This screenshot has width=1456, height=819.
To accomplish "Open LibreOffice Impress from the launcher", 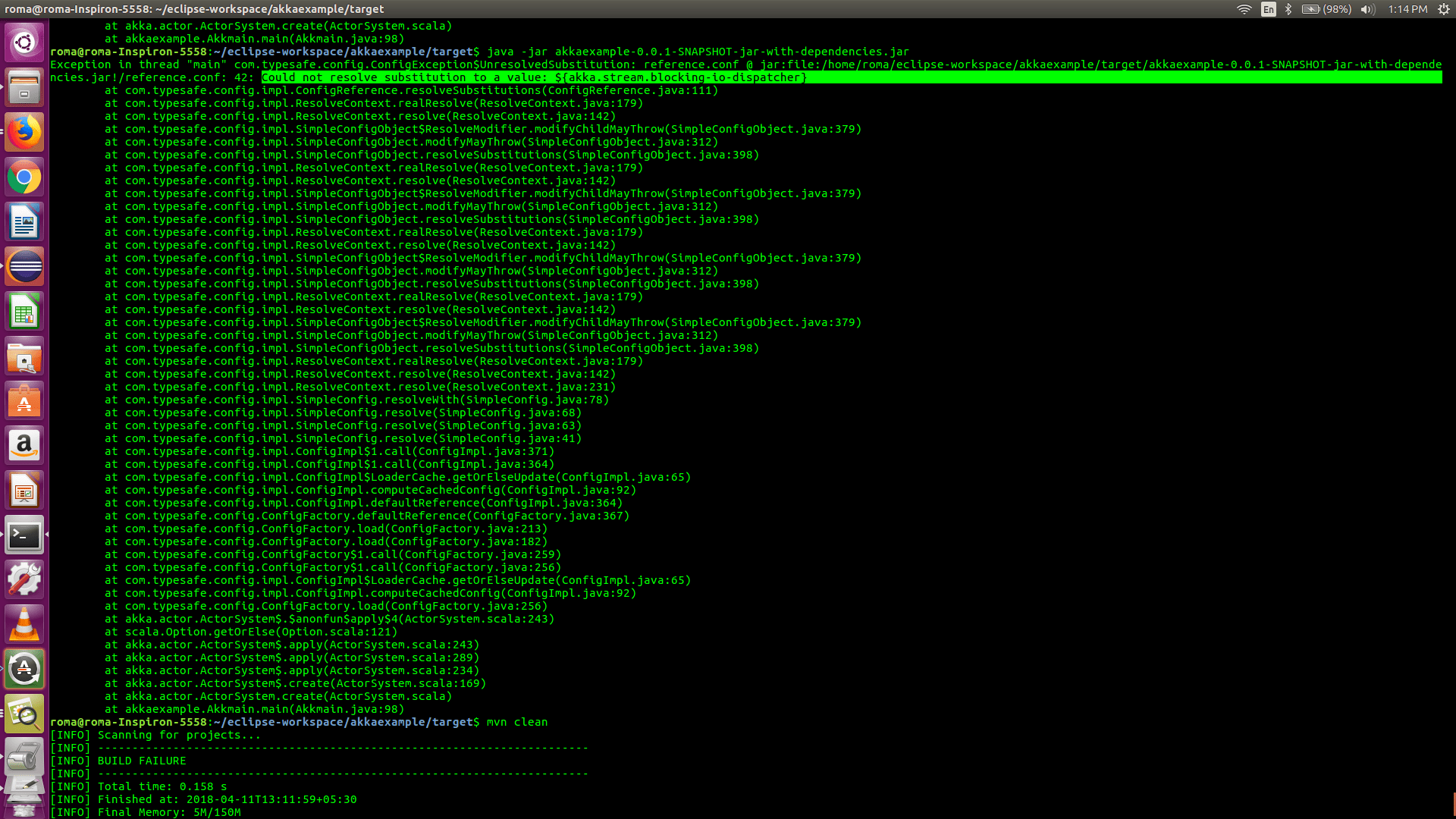I will click(x=24, y=490).
